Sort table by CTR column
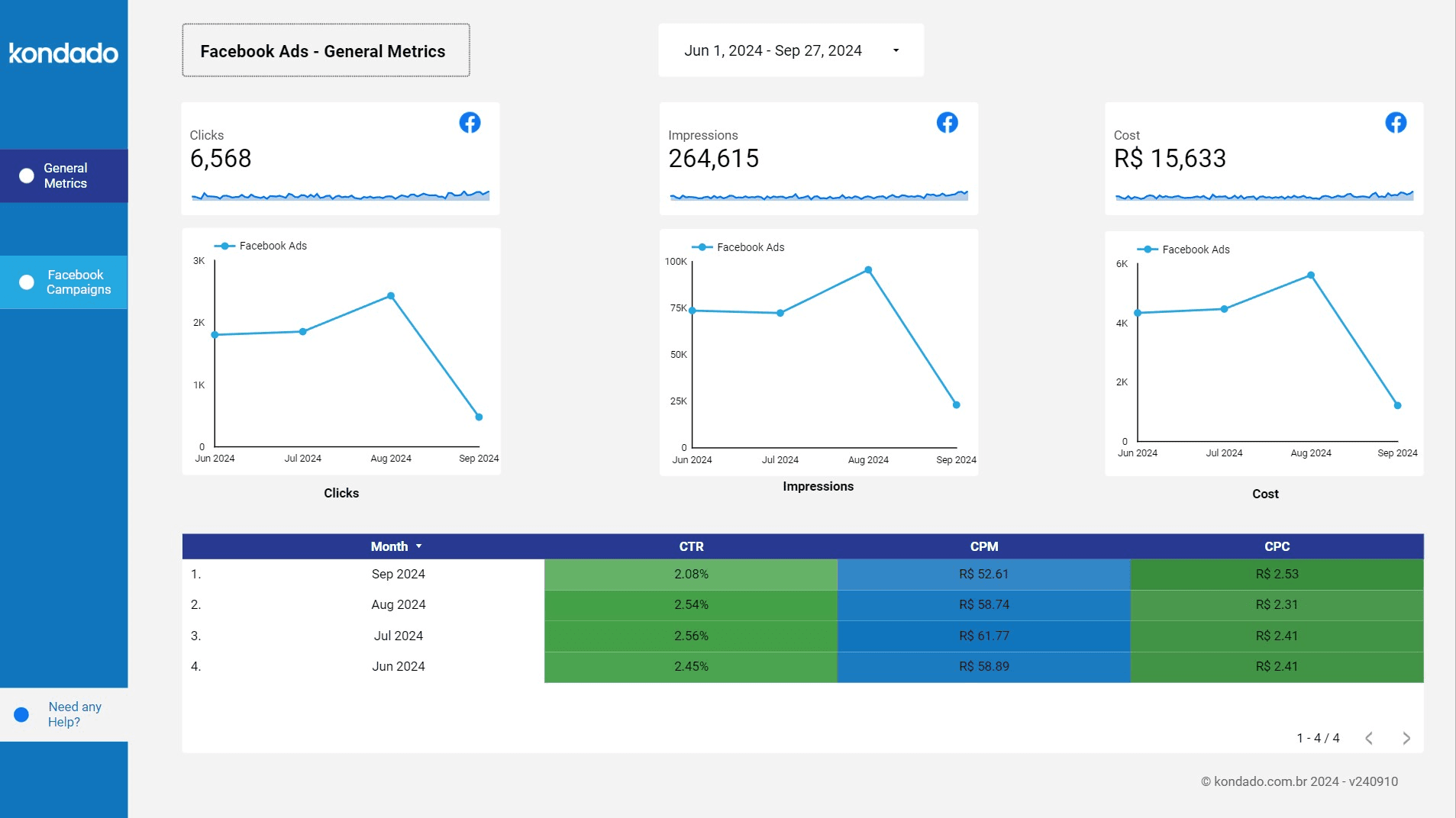This screenshot has height=818, width=1456. click(x=691, y=546)
